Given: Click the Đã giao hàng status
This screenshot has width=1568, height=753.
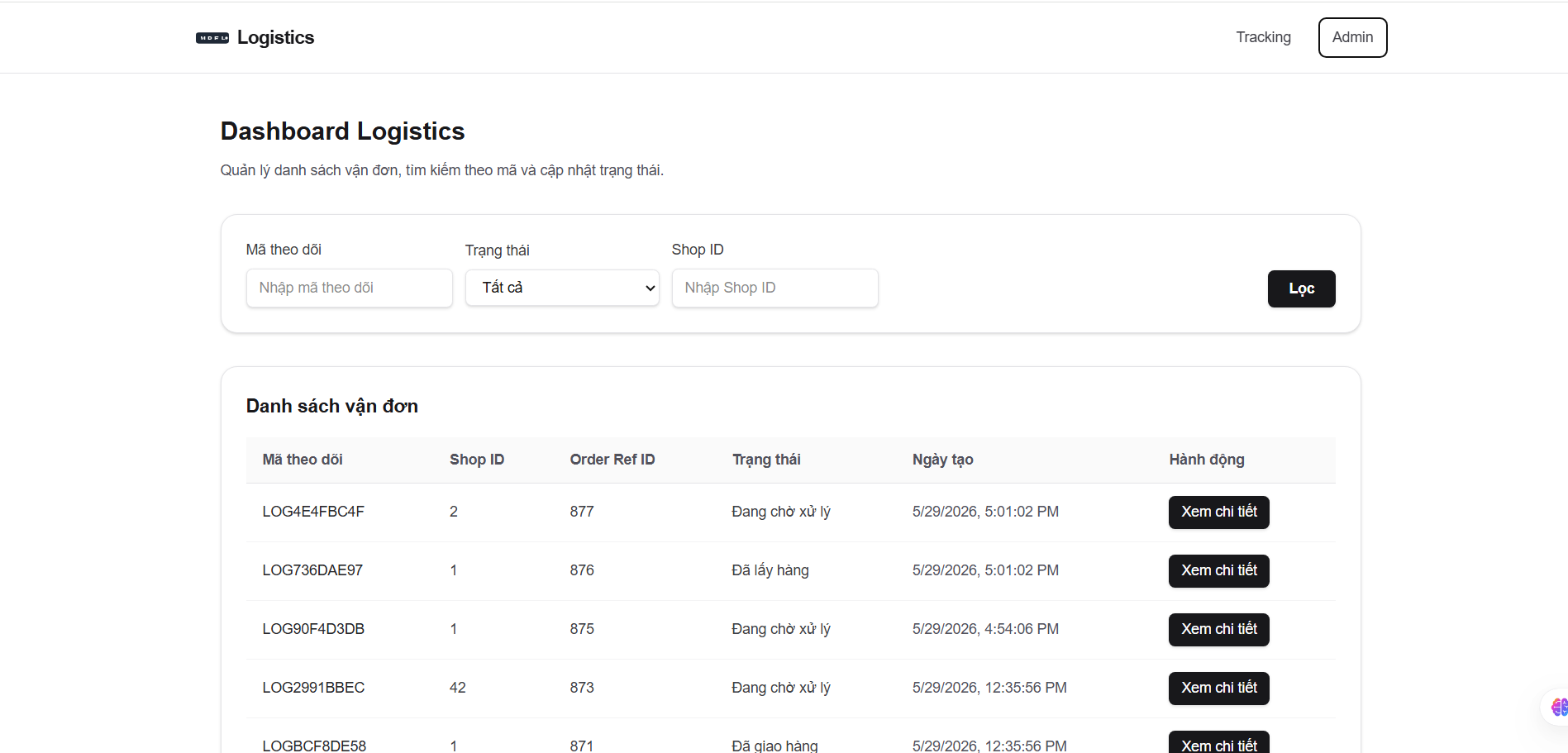Looking at the screenshot, I should [774, 746].
